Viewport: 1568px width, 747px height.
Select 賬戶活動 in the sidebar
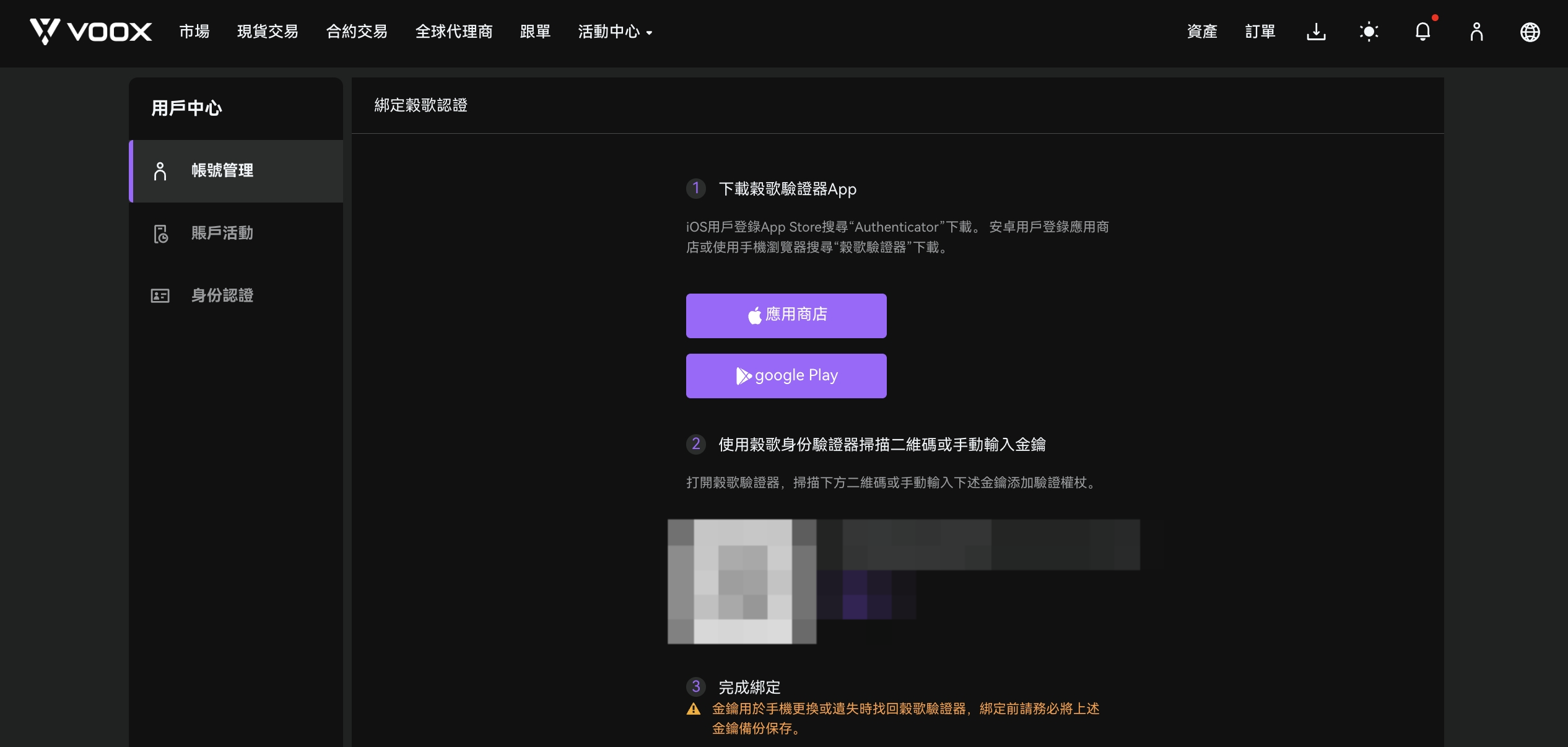pos(236,234)
